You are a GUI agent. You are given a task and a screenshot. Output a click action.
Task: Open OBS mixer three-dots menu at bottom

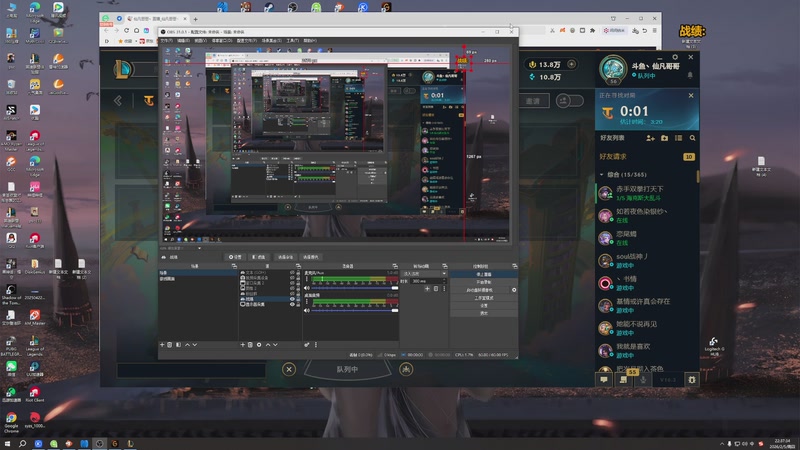[x=316, y=345]
